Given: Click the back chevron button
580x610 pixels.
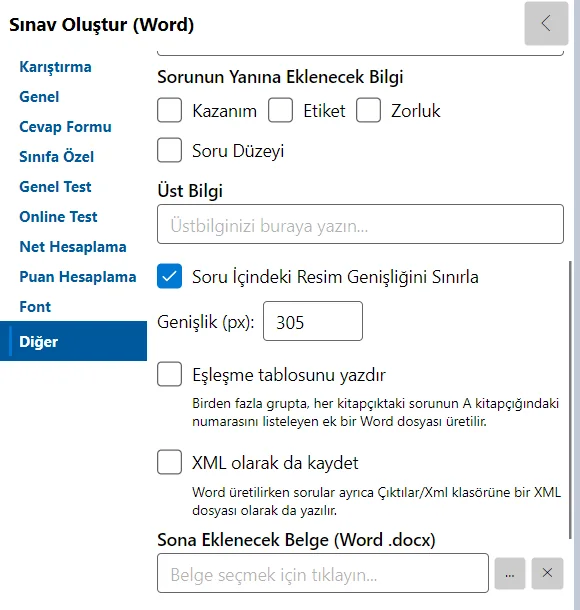Looking at the screenshot, I should tap(546, 23).
